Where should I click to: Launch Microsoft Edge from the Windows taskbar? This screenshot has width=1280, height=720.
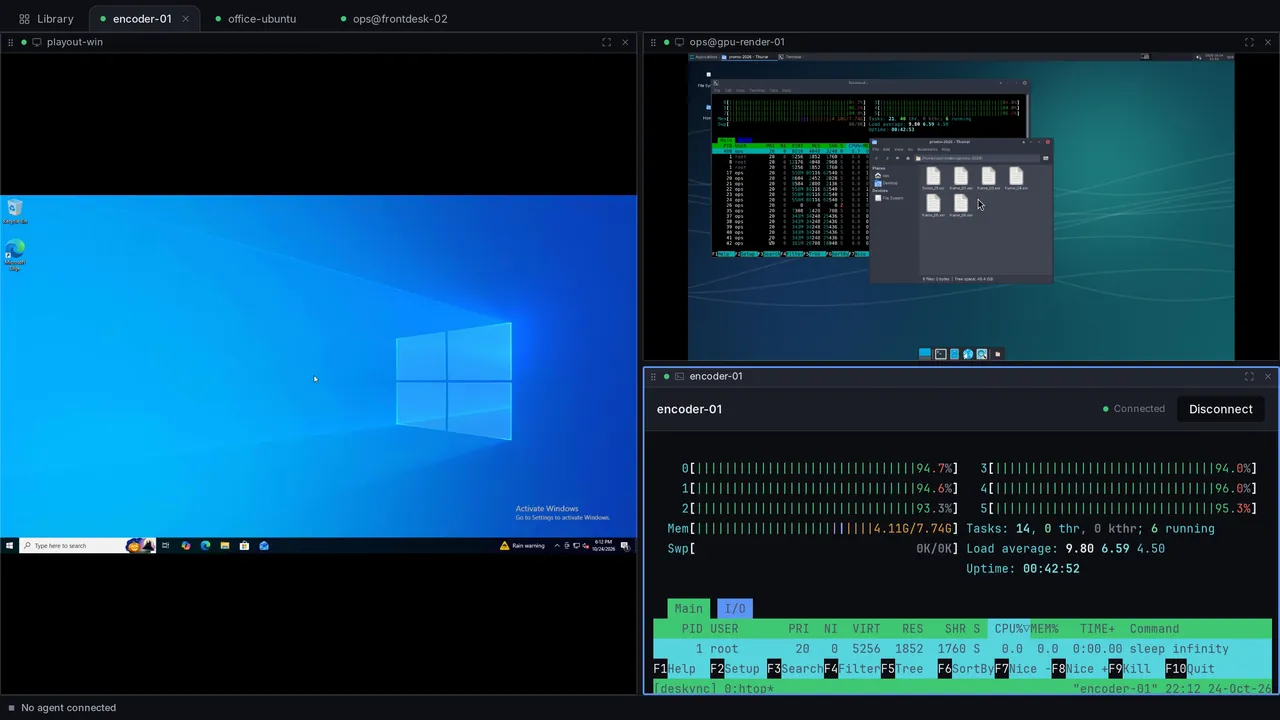click(x=205, y=546)
